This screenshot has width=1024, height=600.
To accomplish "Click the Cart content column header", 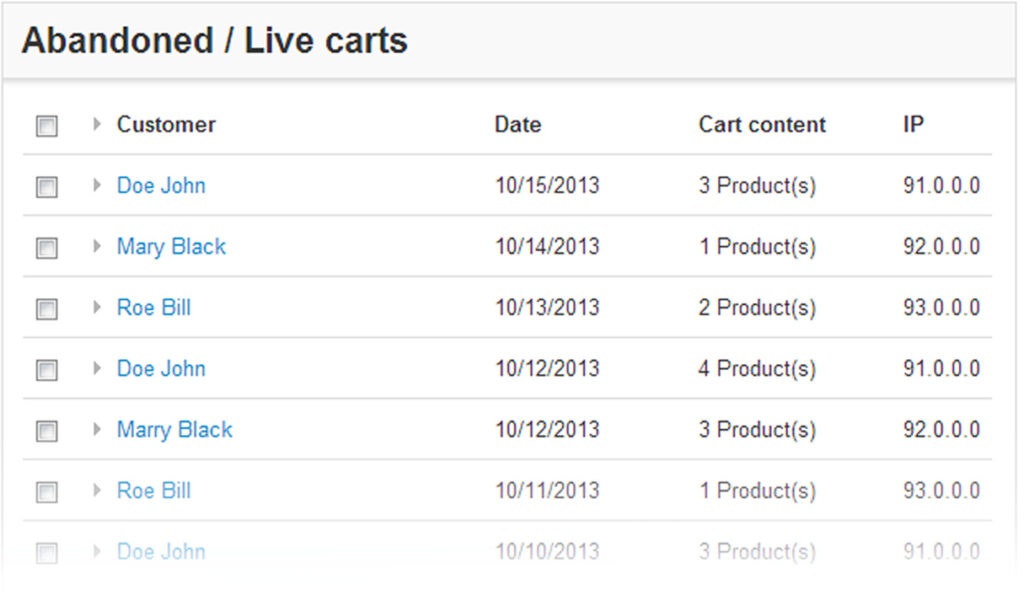I will tap(762, 125).
